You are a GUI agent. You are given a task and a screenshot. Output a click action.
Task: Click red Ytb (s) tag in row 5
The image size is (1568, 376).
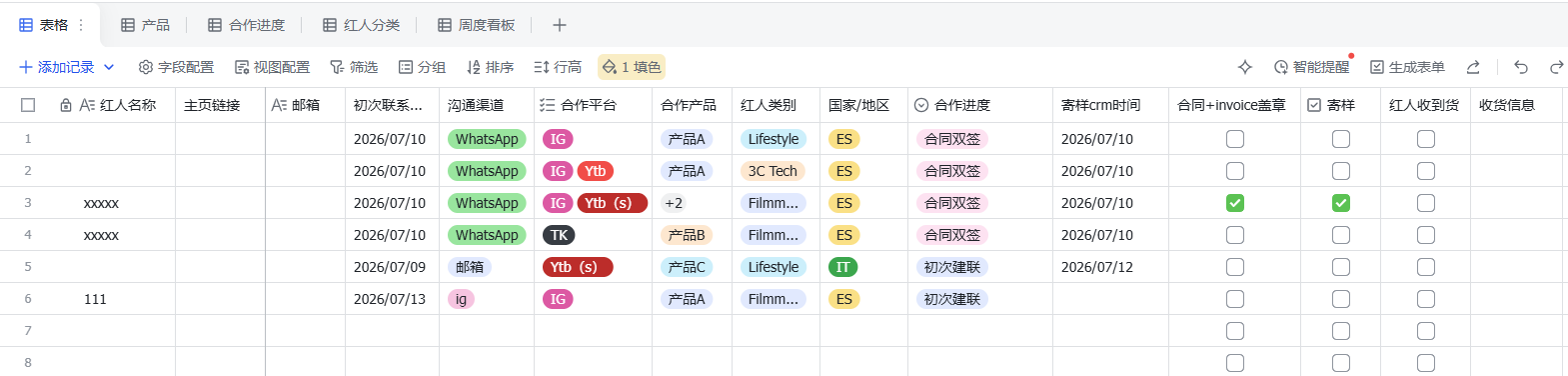[x=578, y=267]
